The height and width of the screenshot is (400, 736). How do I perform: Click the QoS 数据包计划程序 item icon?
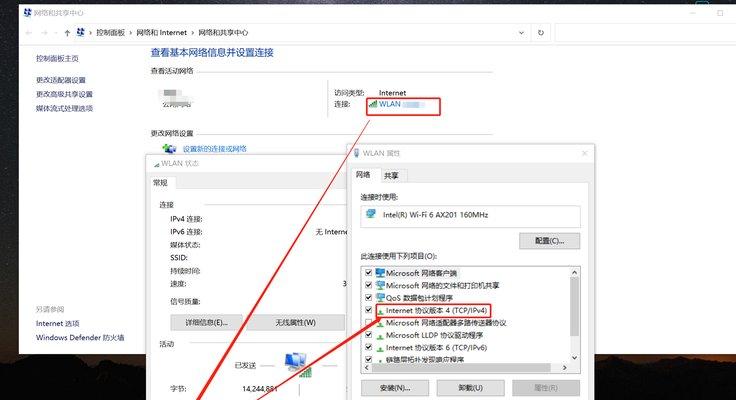click(380, 298)
